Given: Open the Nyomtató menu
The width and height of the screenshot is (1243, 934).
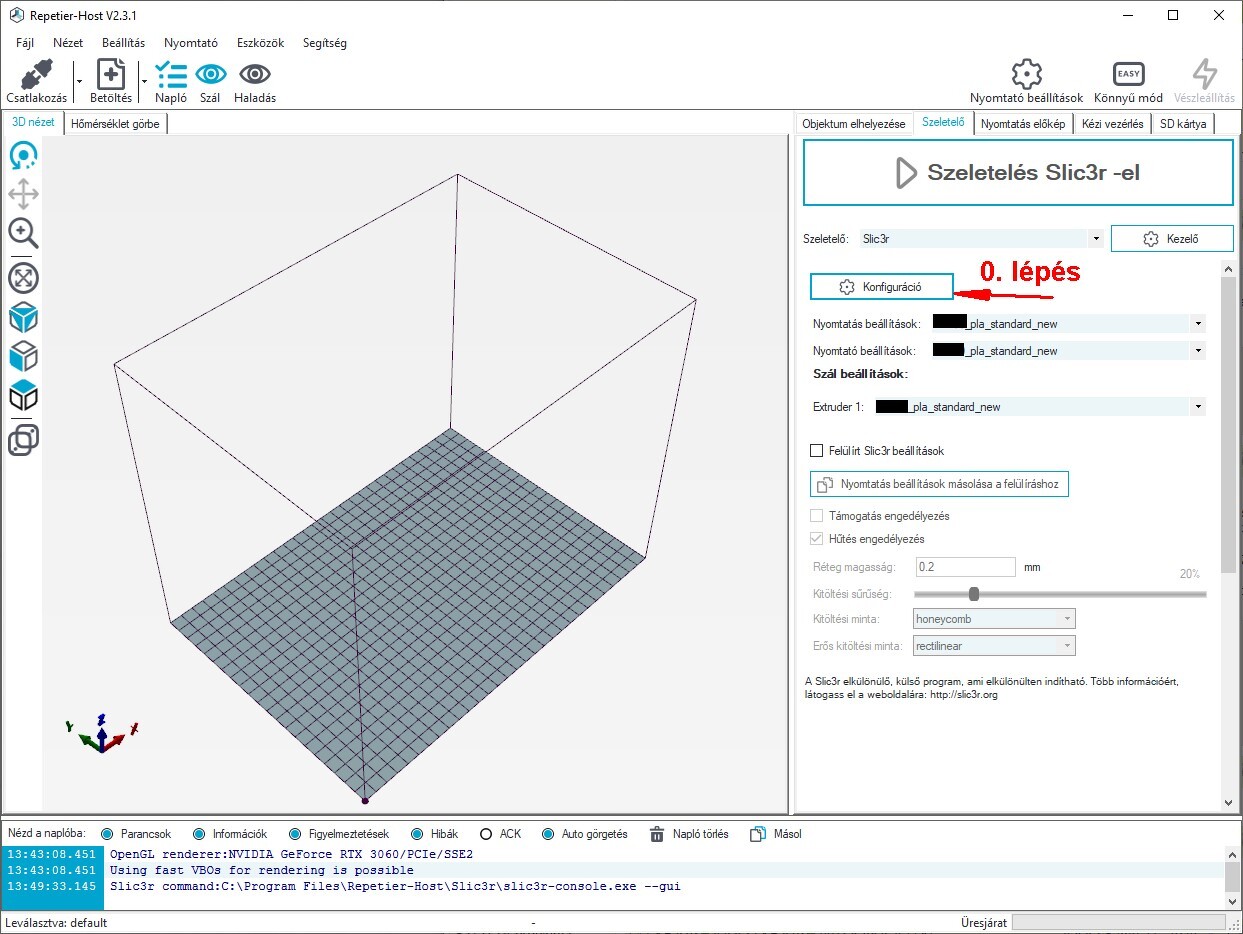Looking at the screenshot, I should 191,43.
